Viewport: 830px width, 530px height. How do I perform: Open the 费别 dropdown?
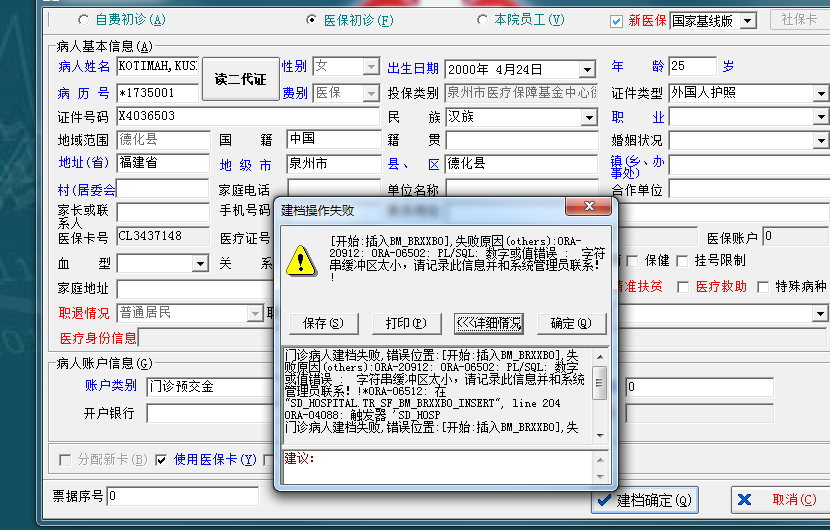pos(371,93)
